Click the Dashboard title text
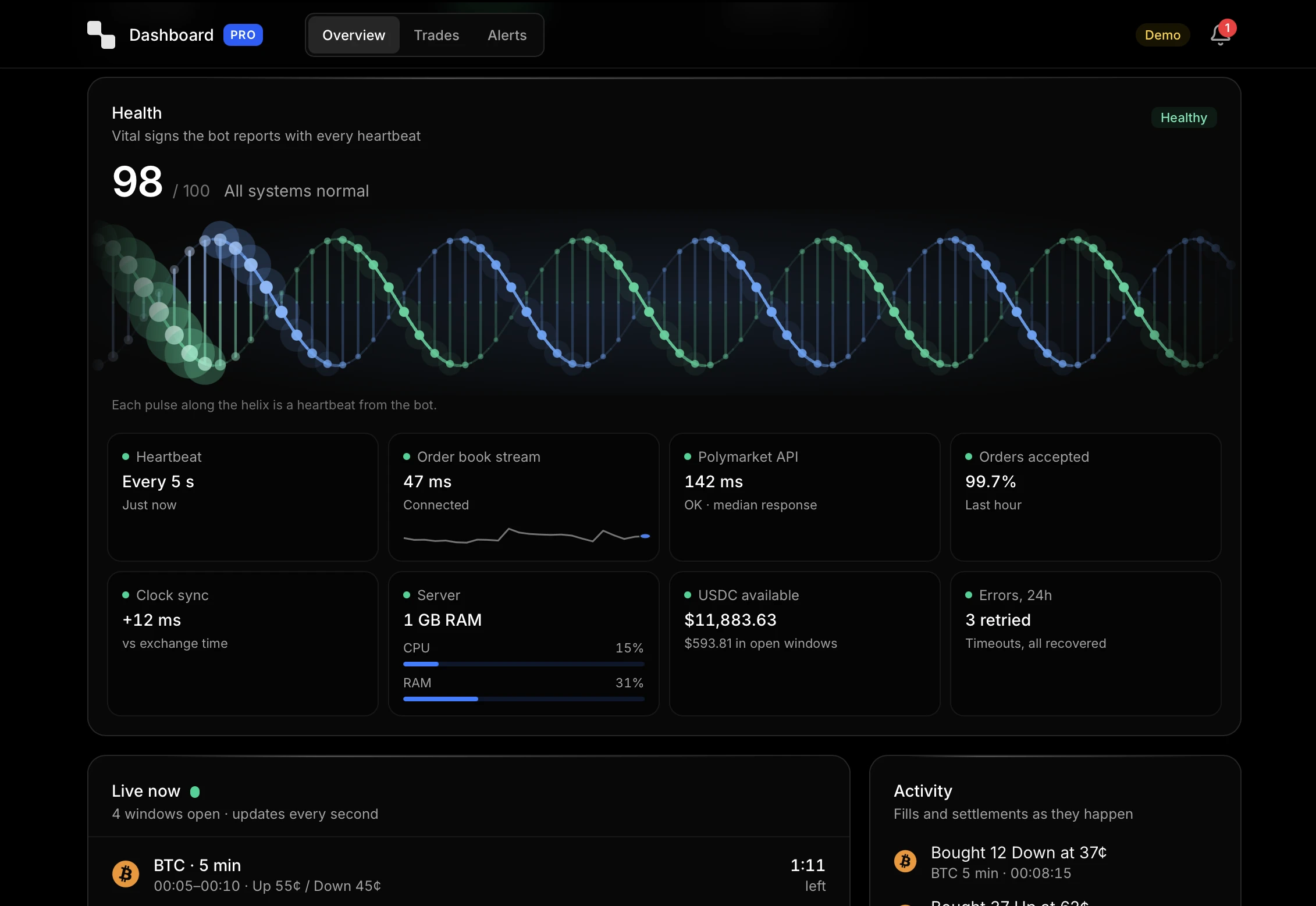Image resolution: width=1316 pixels, height=906 pixels. [172, 35]
